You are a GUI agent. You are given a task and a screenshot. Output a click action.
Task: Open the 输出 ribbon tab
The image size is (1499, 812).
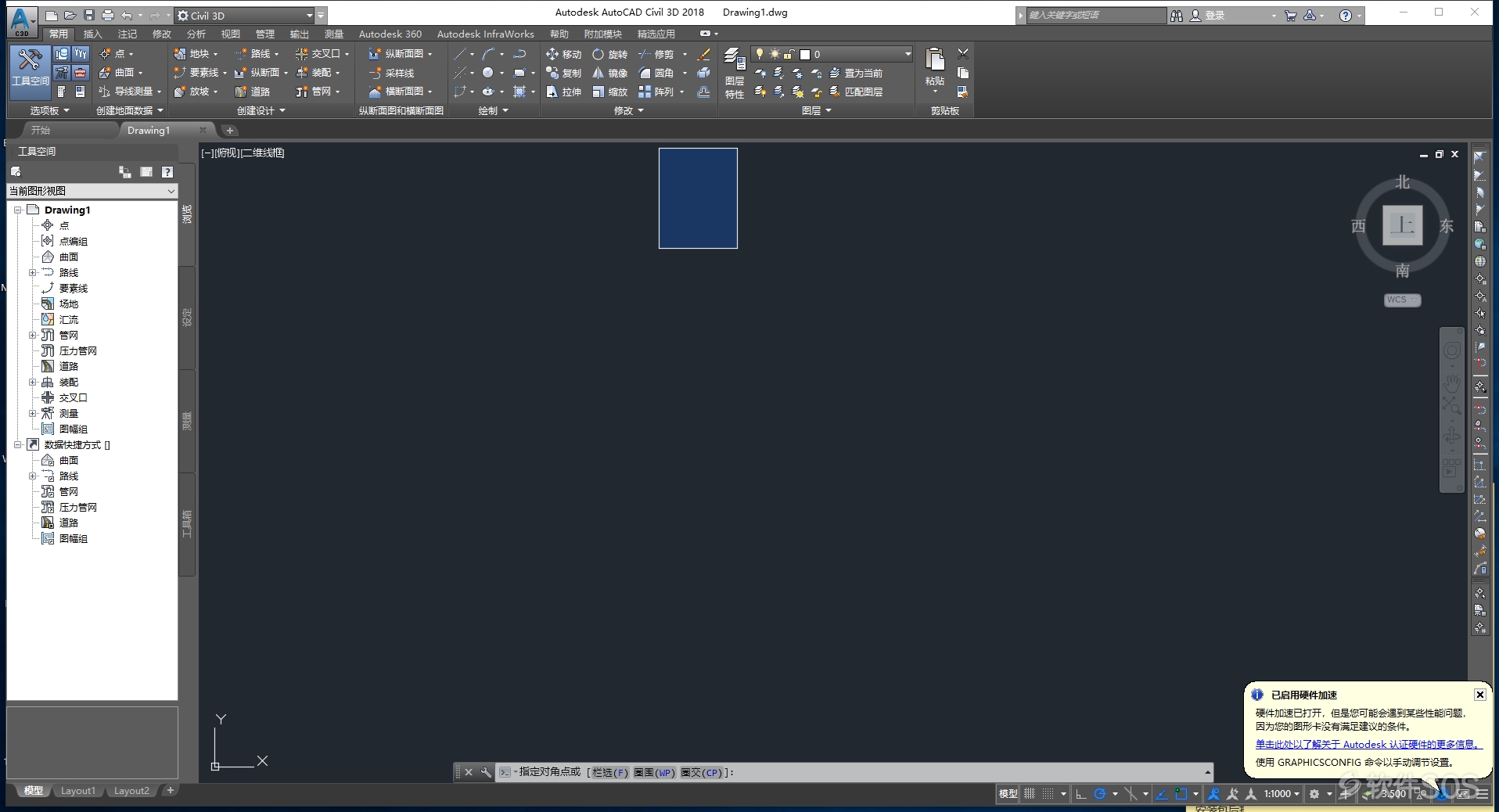tap(299, 34)
